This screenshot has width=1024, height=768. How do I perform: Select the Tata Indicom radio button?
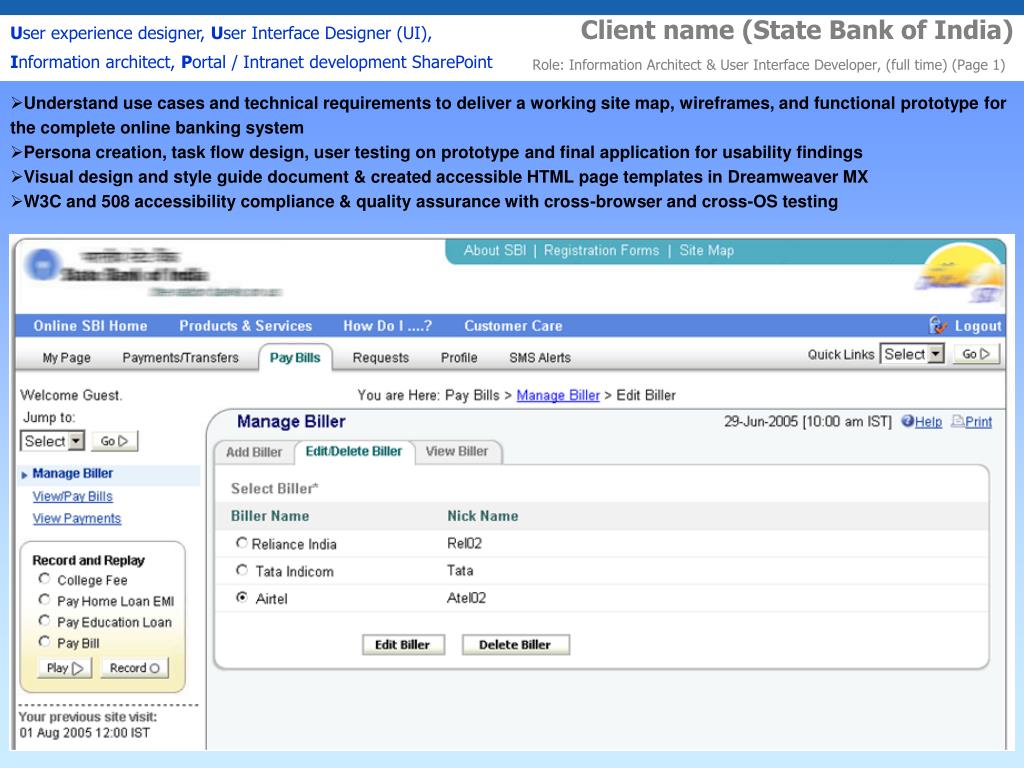242,570
